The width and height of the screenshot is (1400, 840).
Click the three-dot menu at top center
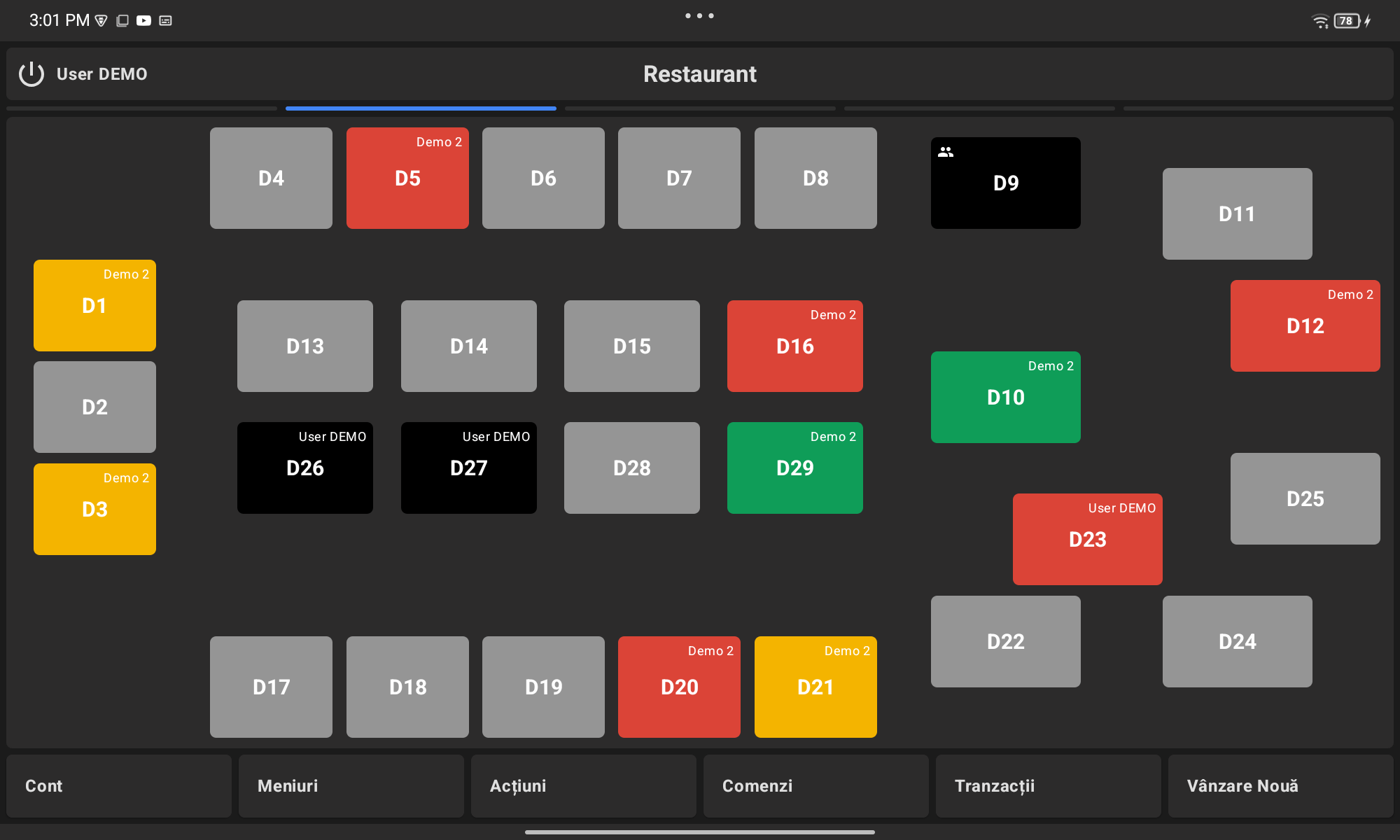coord(699,15)
